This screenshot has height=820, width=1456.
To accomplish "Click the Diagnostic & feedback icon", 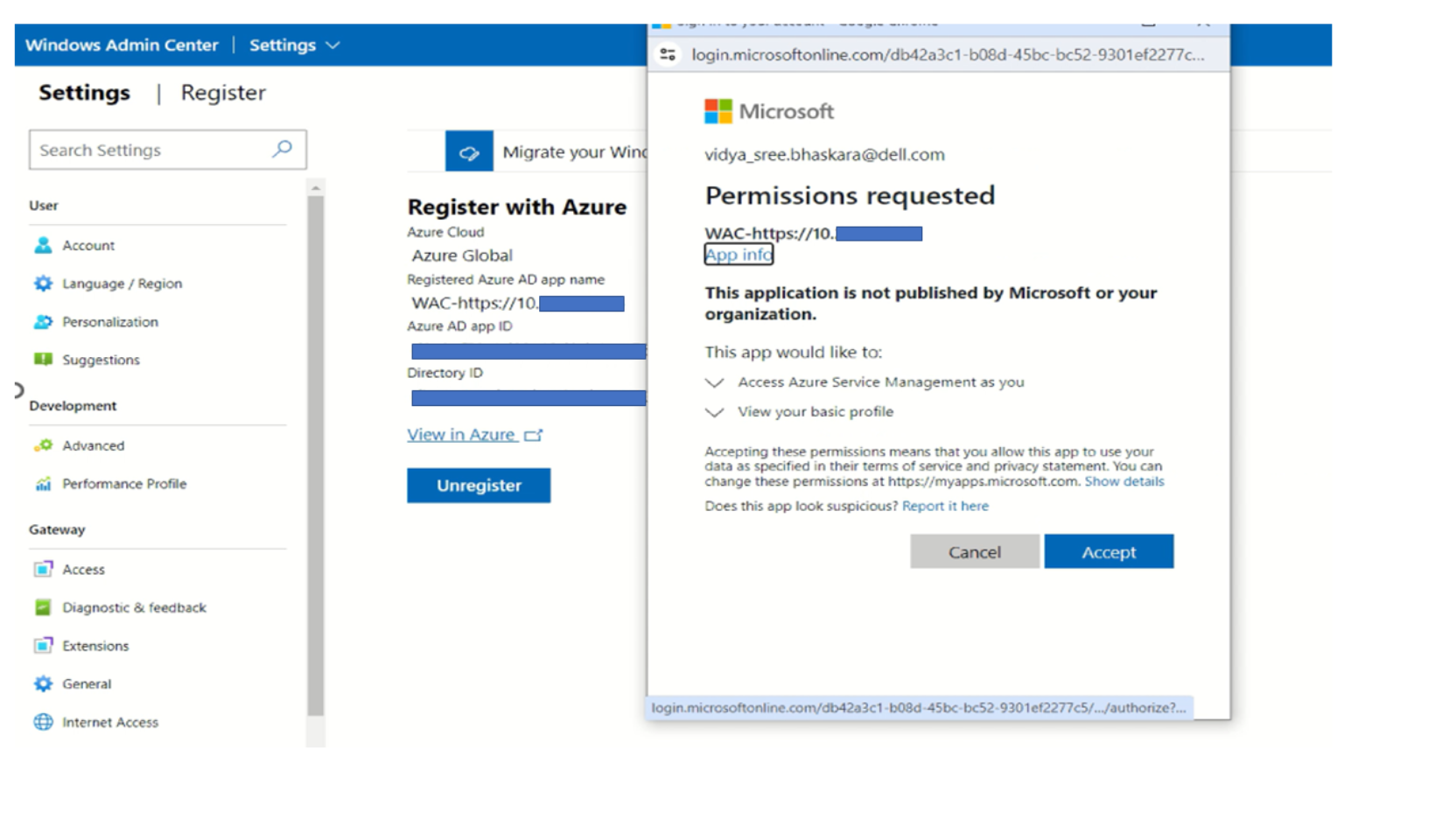I will click(x=43, y=607).
